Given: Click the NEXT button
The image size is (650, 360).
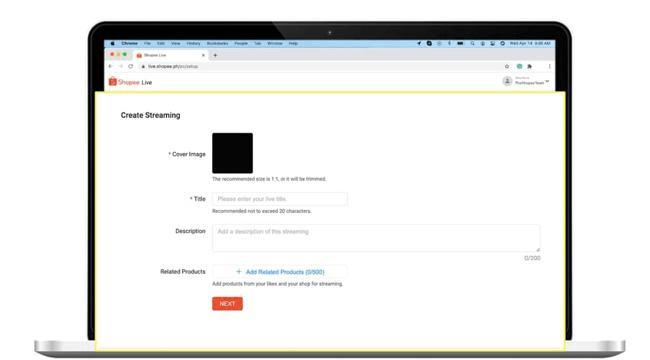Looking at the screenshot, I should [227, 304].
